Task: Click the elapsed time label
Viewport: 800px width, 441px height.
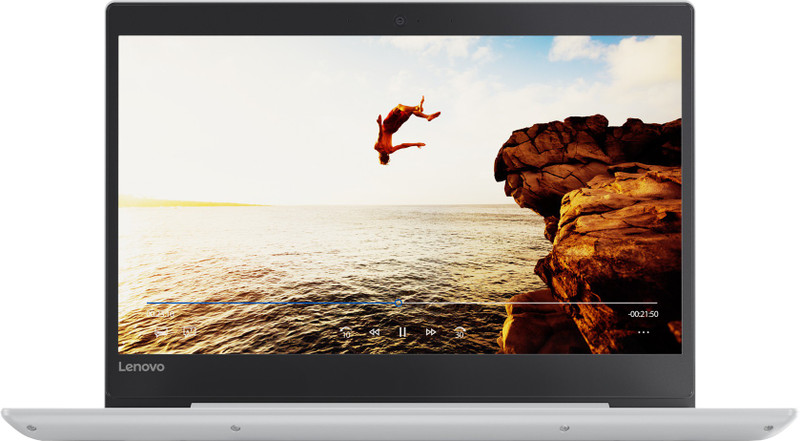Action: click(162, 314)
